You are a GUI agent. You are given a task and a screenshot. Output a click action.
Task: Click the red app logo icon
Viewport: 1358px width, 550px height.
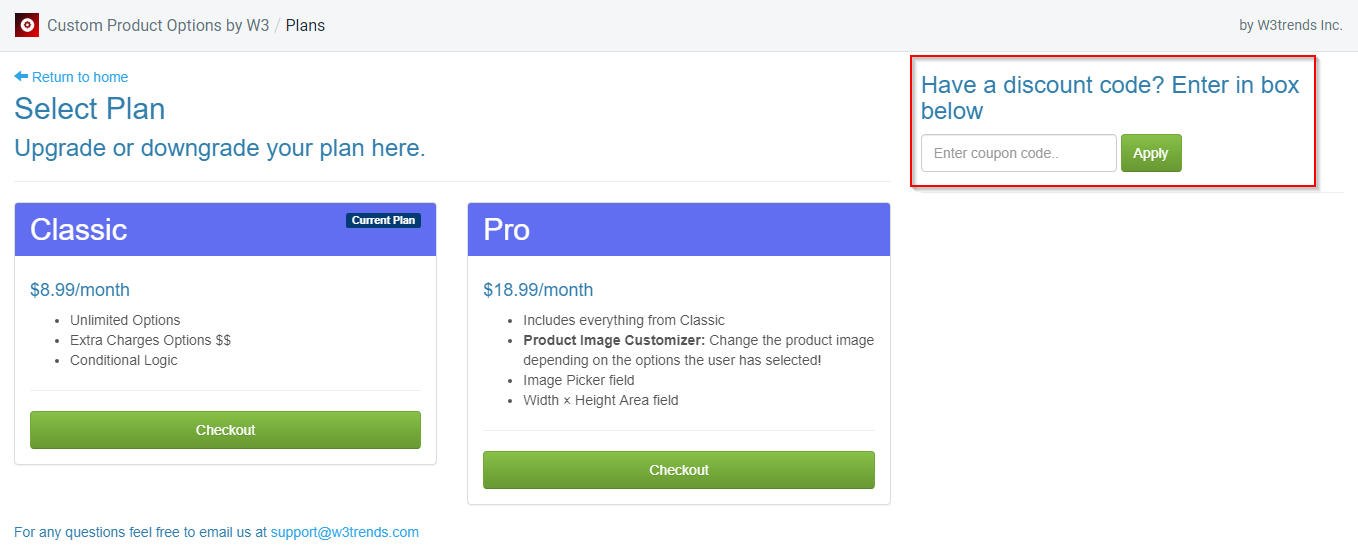point(27,25)
